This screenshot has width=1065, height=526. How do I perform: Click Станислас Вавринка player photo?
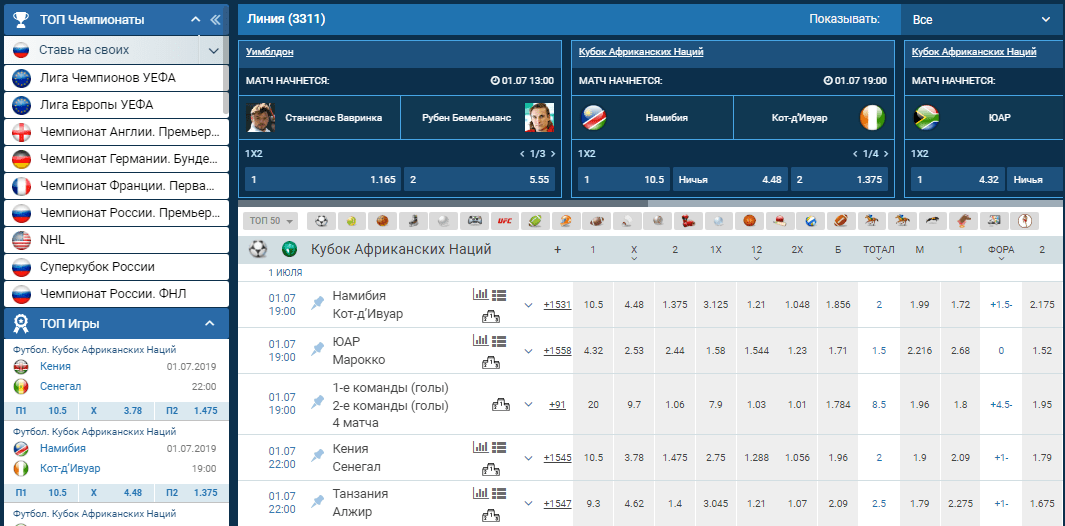coord(261,118)
